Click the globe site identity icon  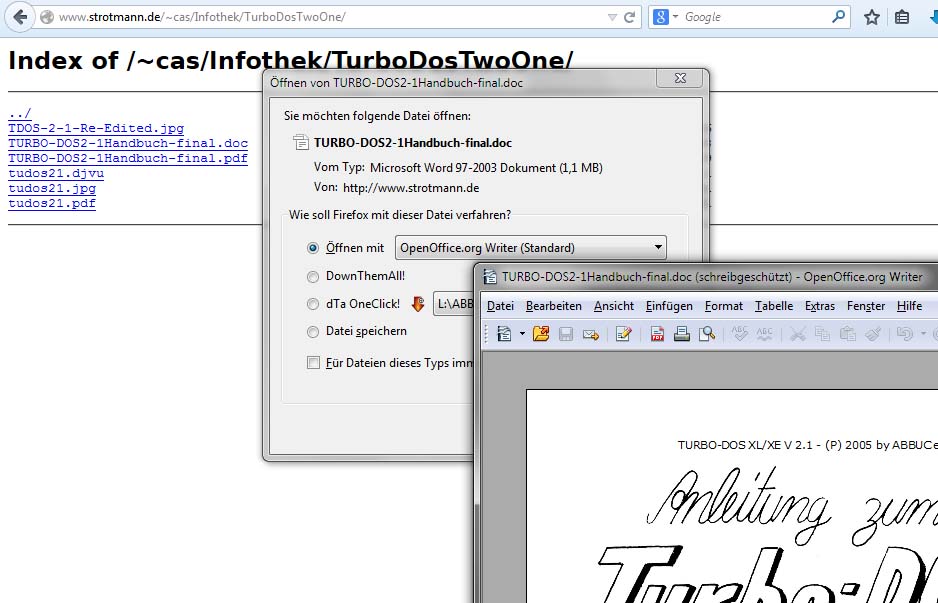[47, 17]
